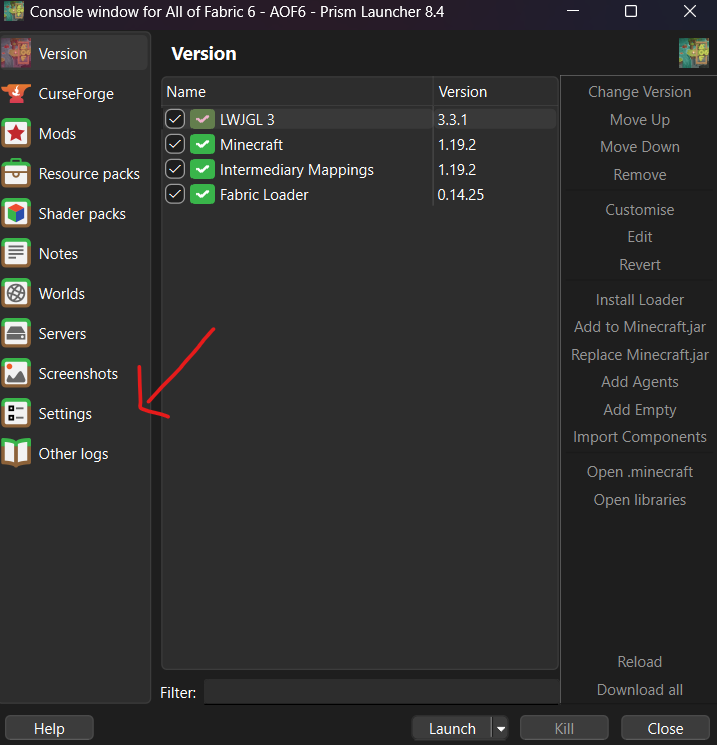Viewport: 717px width, 745px height.
Task: Focus the Filter text field
Action: click(381, 692)
